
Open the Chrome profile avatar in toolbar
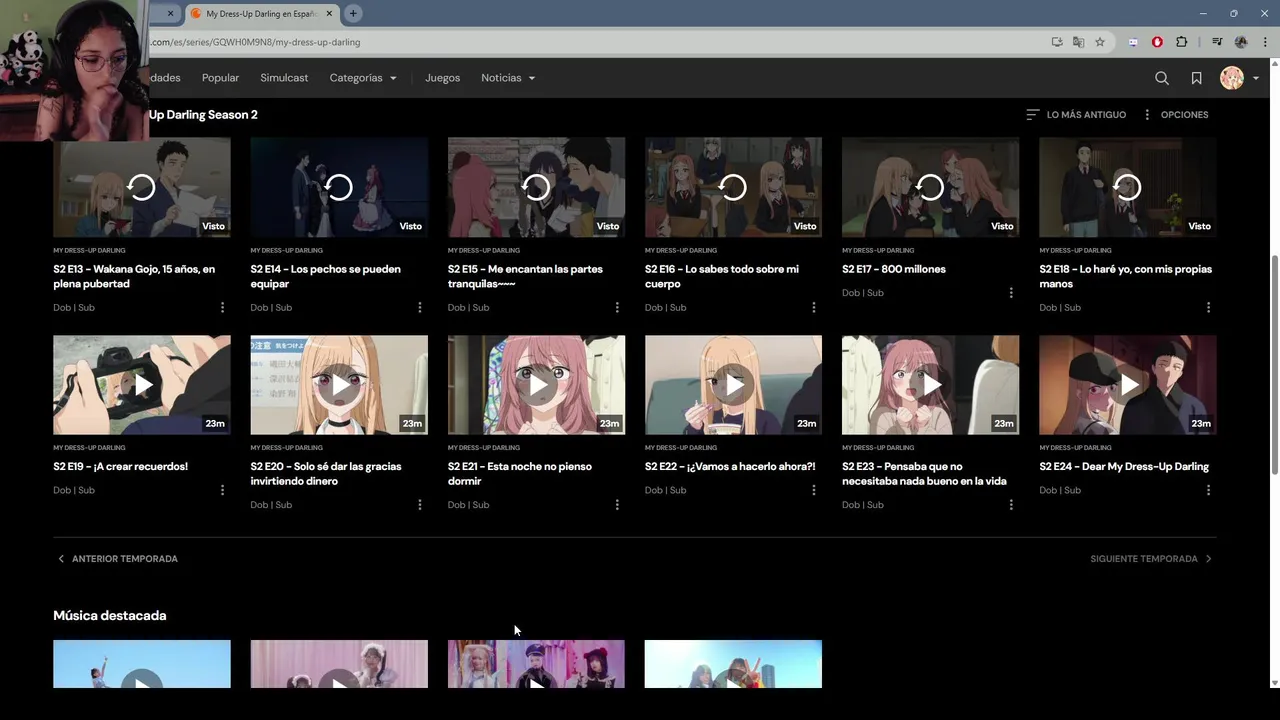coord(1241,42)
